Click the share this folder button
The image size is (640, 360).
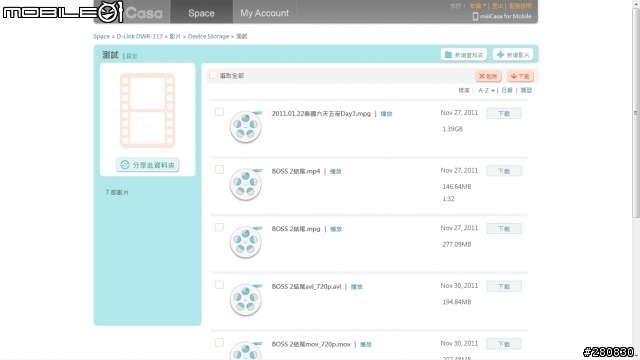[147, 165]
